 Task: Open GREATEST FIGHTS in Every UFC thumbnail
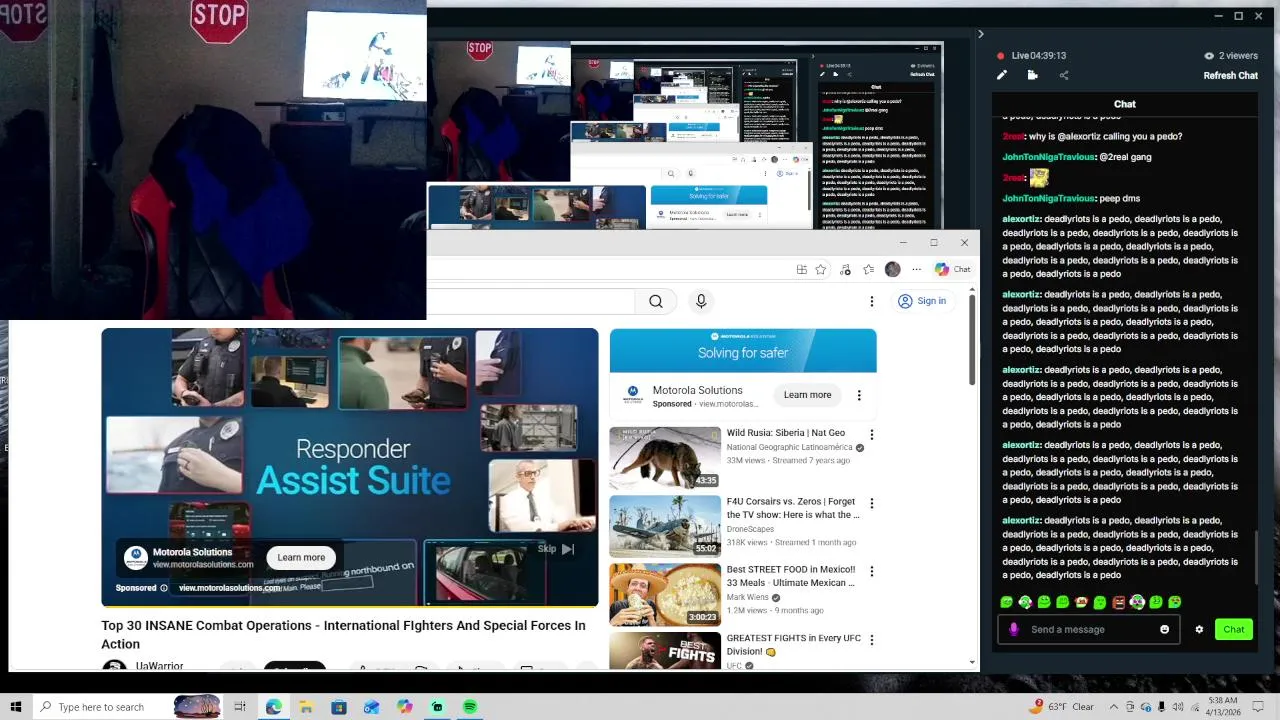coord(665,650)
